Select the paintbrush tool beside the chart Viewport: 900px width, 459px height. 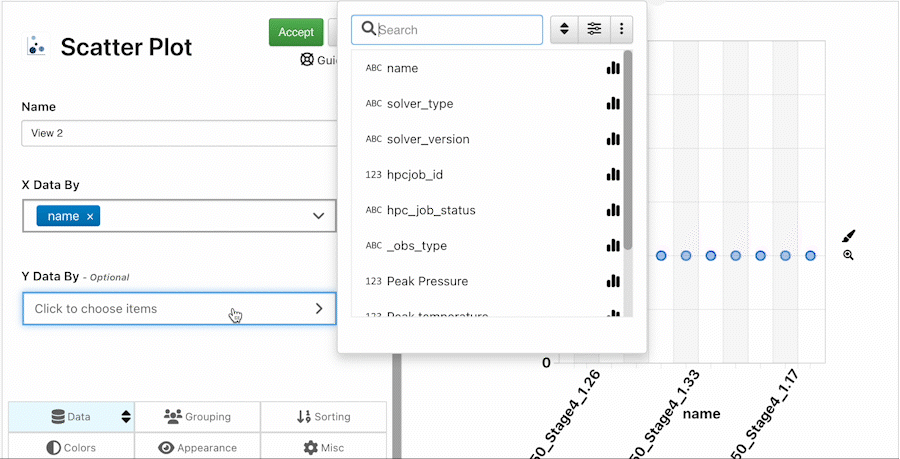click(x=848, y=236)
